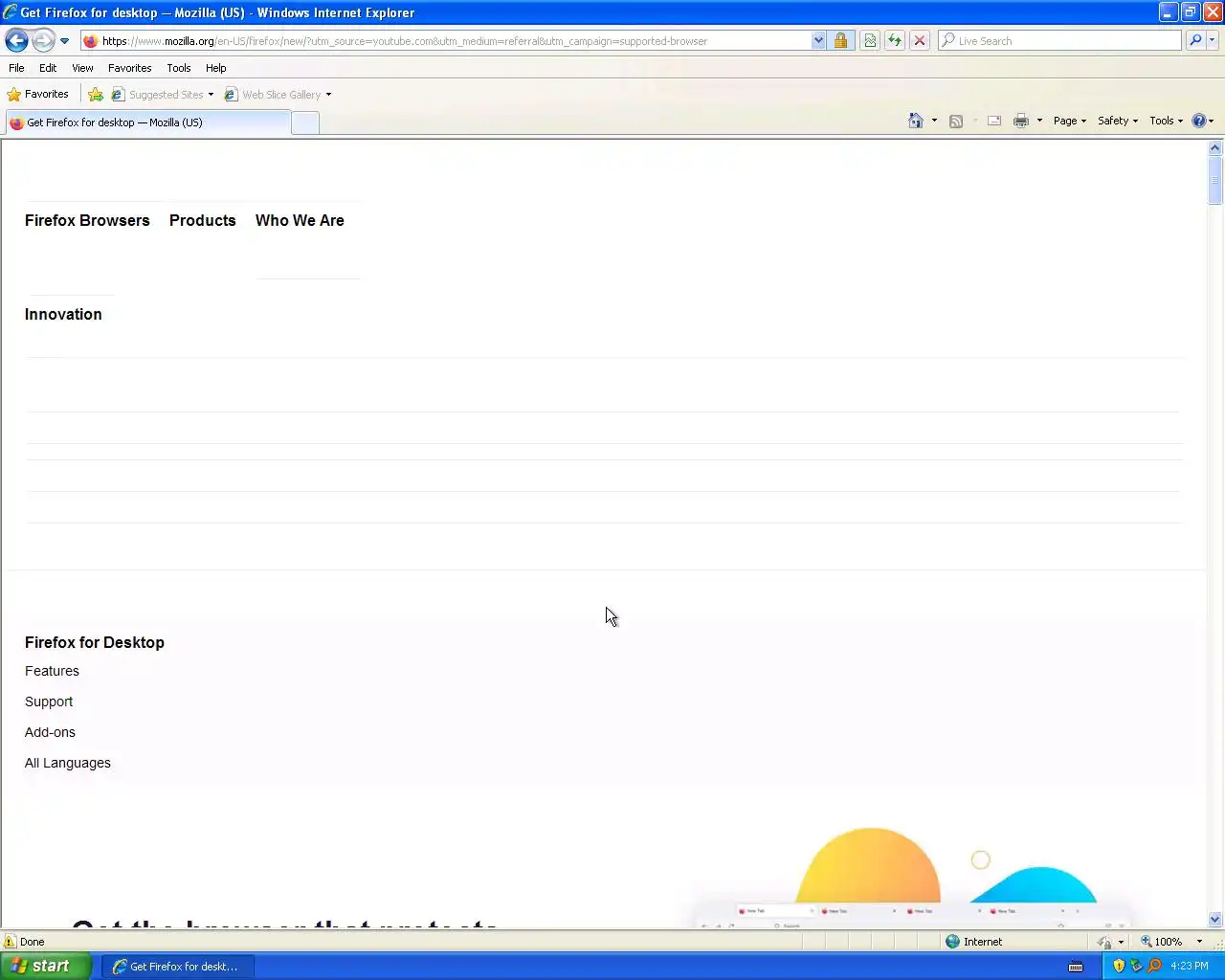The width and height of the screenshot is (1225, 980).
Task: Open the Favorites star button
Action: tap(38, 94)
